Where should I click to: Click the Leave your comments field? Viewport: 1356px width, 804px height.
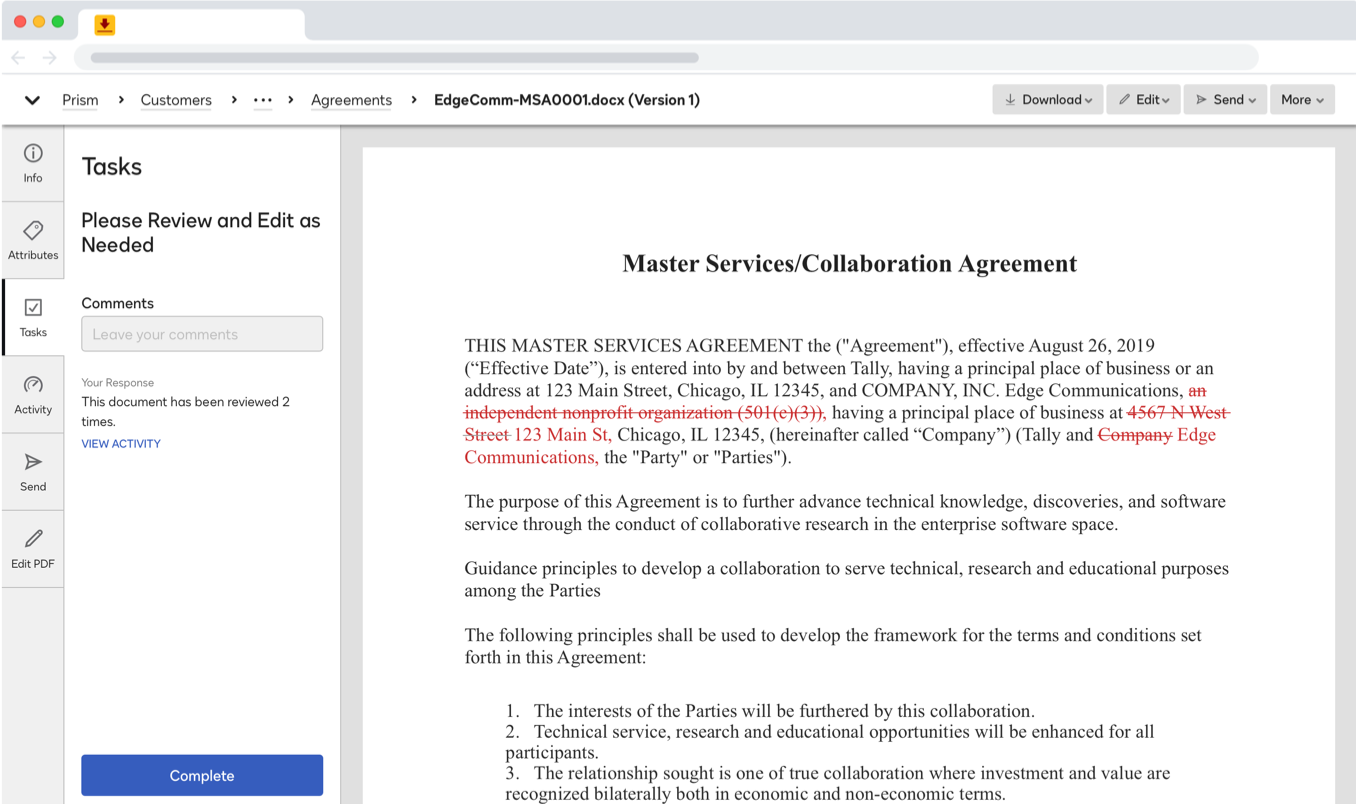[201, 333]
